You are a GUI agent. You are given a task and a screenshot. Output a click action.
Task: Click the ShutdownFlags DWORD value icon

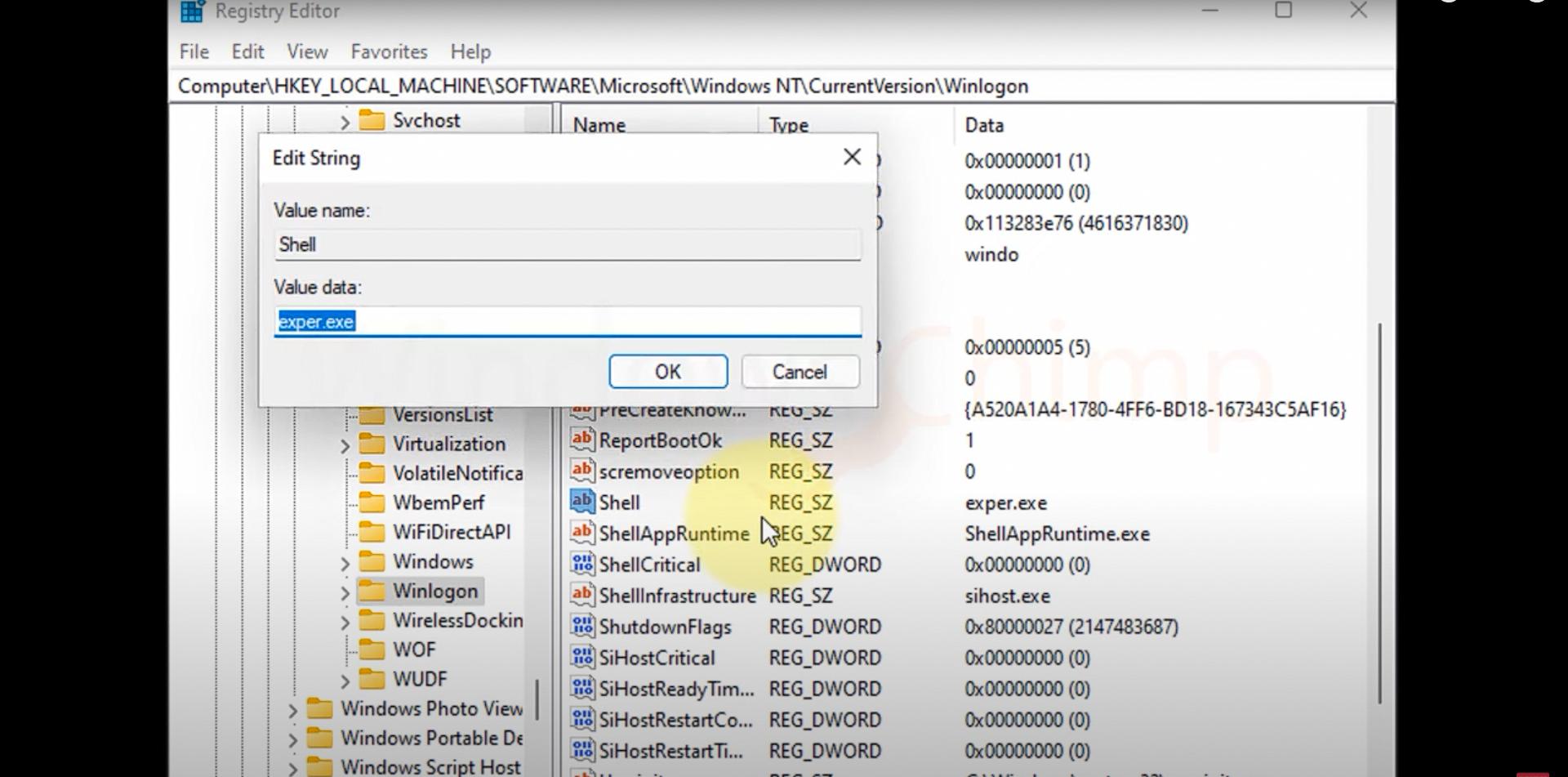click(x=582, y=626)
